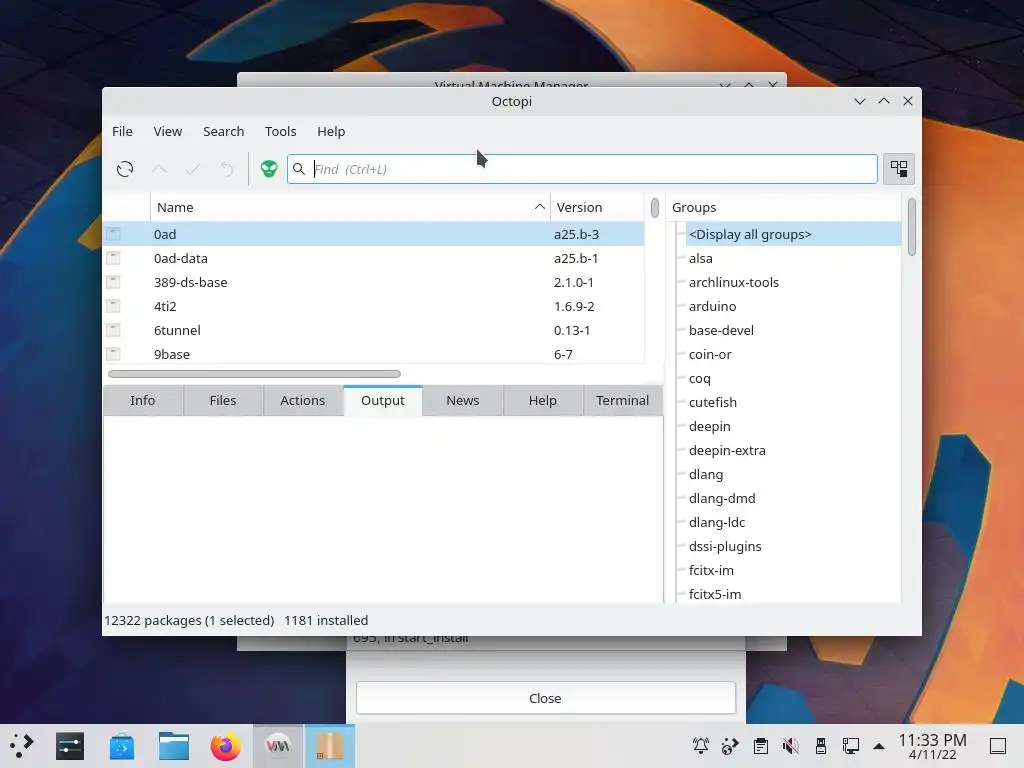Open Discover software store in taskbar

pyautogui.click(x=122, y=746)
